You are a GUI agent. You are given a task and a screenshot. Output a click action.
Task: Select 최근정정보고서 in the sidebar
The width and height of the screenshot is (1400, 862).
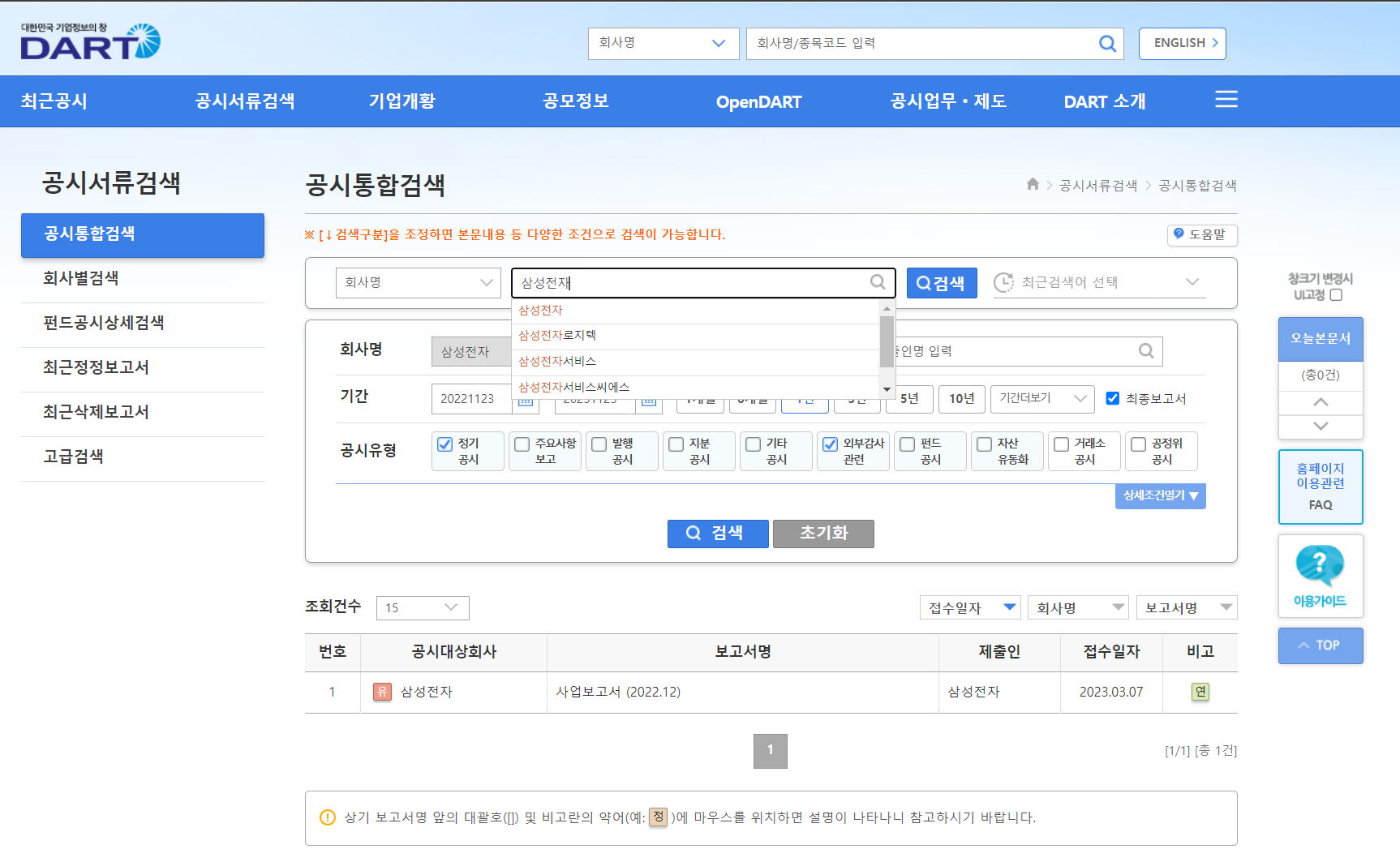tap(143, 367)
